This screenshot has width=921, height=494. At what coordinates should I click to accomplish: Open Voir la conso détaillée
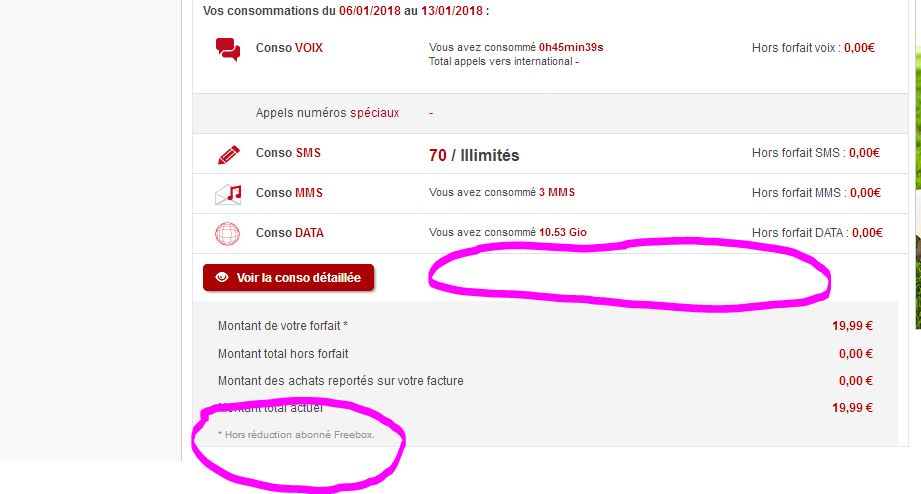(288, 277)
